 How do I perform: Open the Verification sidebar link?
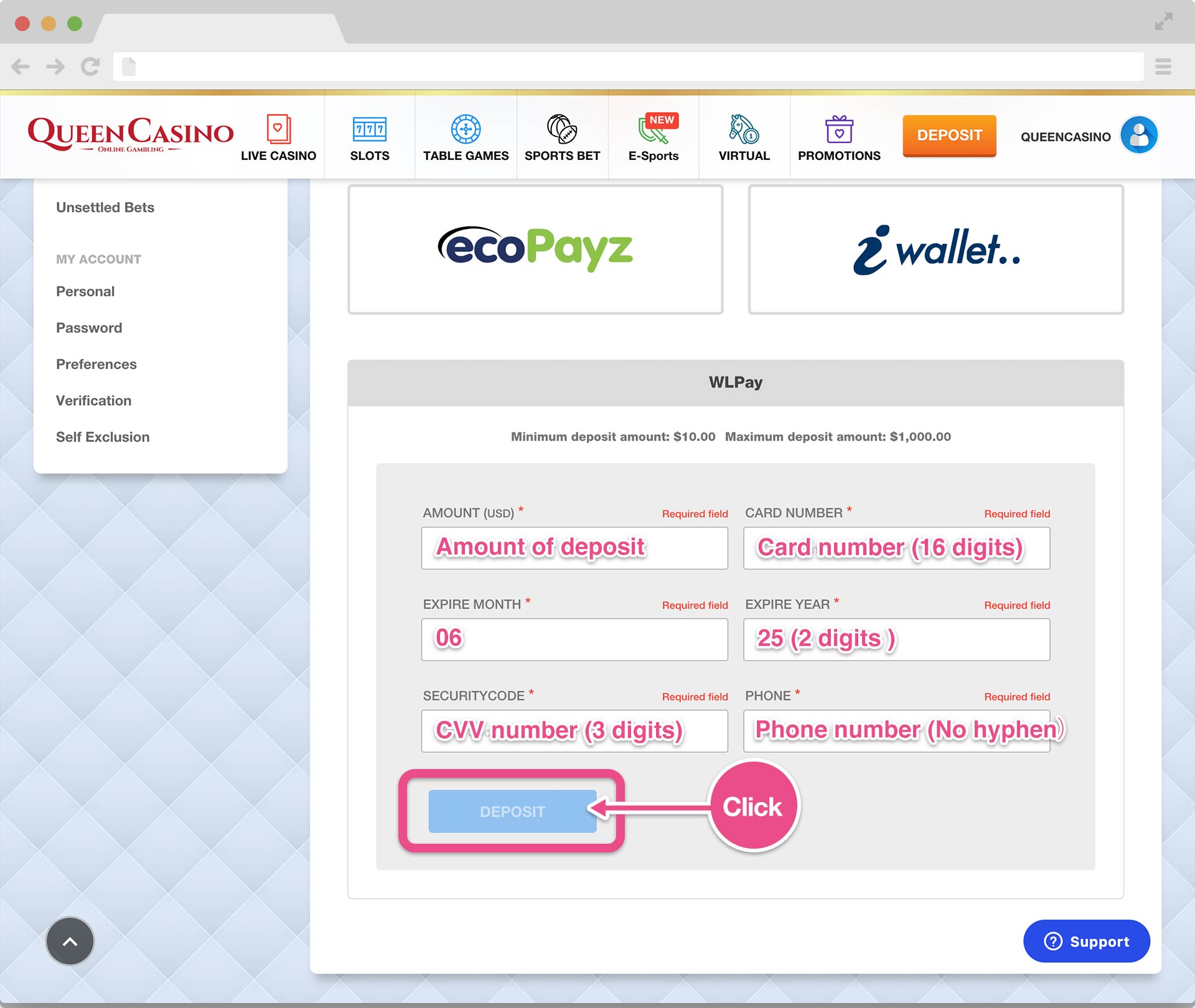pos(94,401)
